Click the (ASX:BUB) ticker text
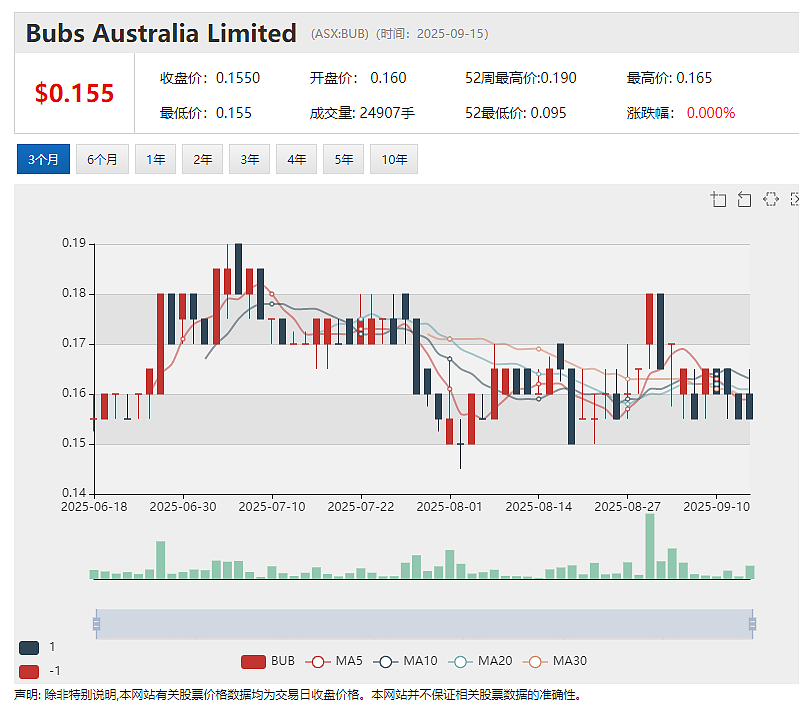Viewport: 811px width, 717px height. (340, 34)
